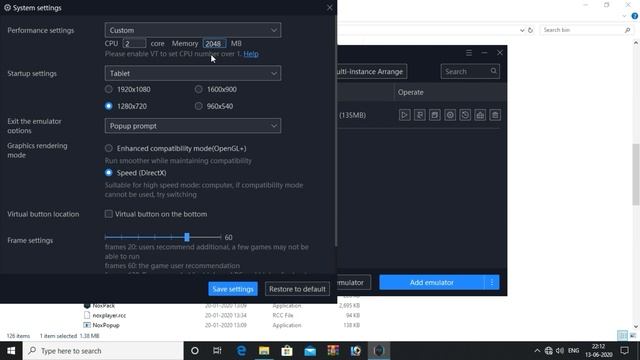Screen dimensions: 640x360
Task: Launch Microsoft Edge from the taskbar
Action: 241,351
